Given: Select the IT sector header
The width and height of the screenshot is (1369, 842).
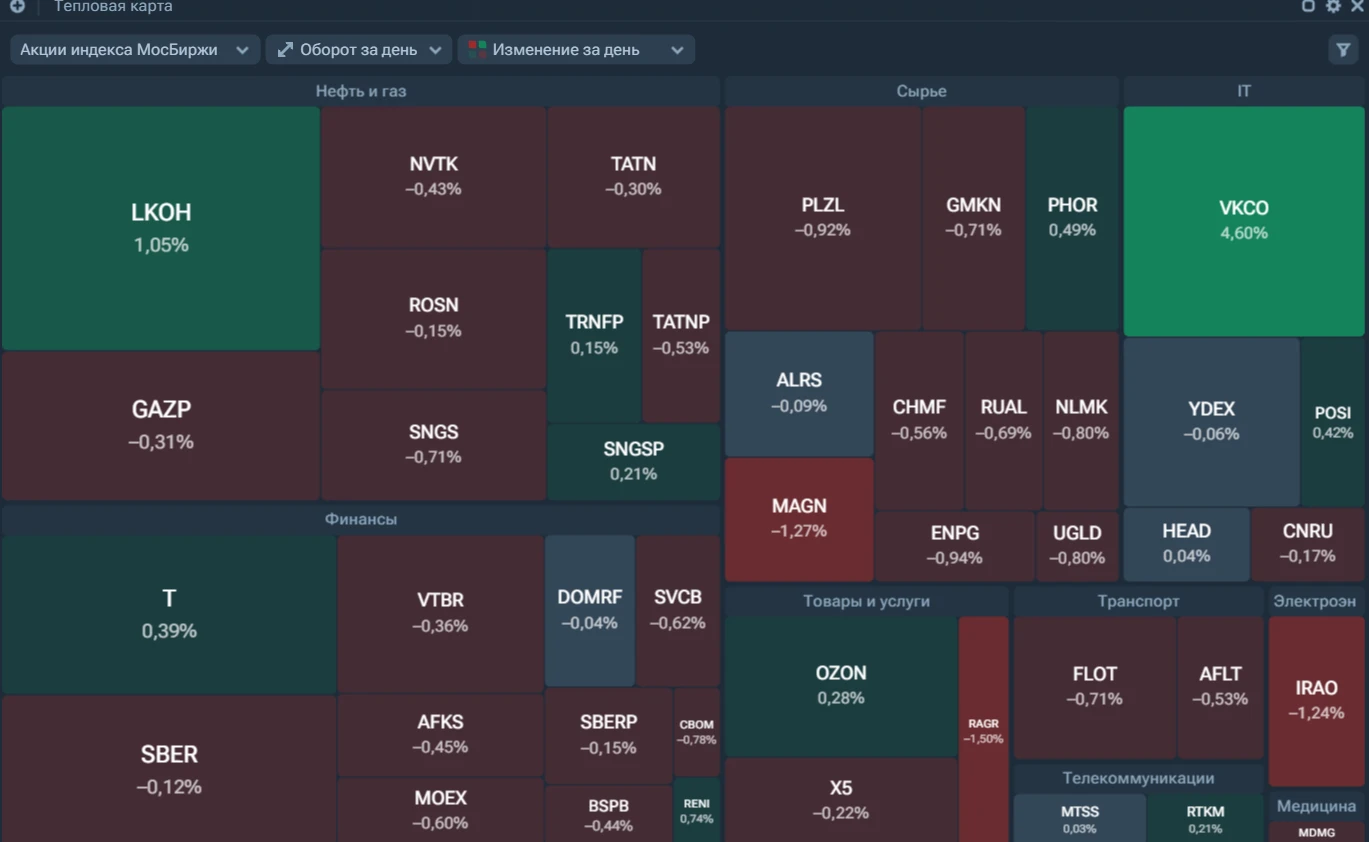Looking at the screenshot, I should click(x=1244, y=91).
